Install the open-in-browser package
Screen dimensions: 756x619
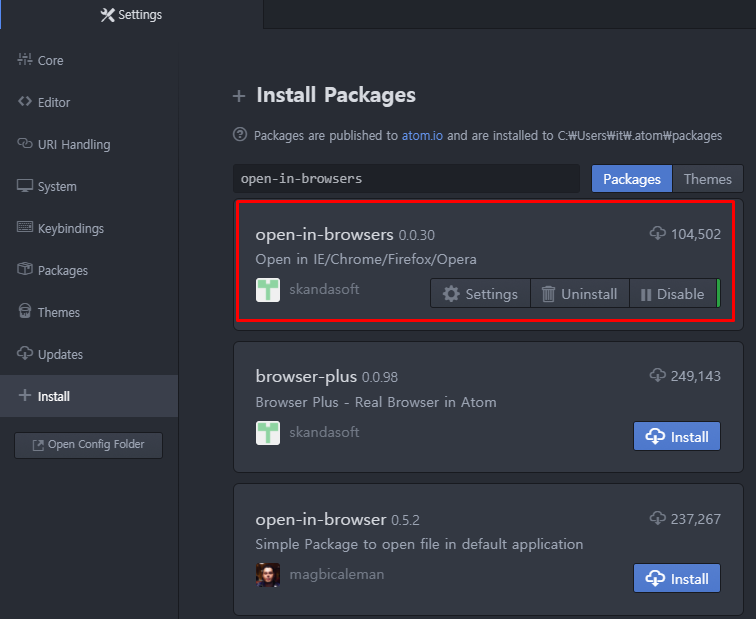point(677,578)
